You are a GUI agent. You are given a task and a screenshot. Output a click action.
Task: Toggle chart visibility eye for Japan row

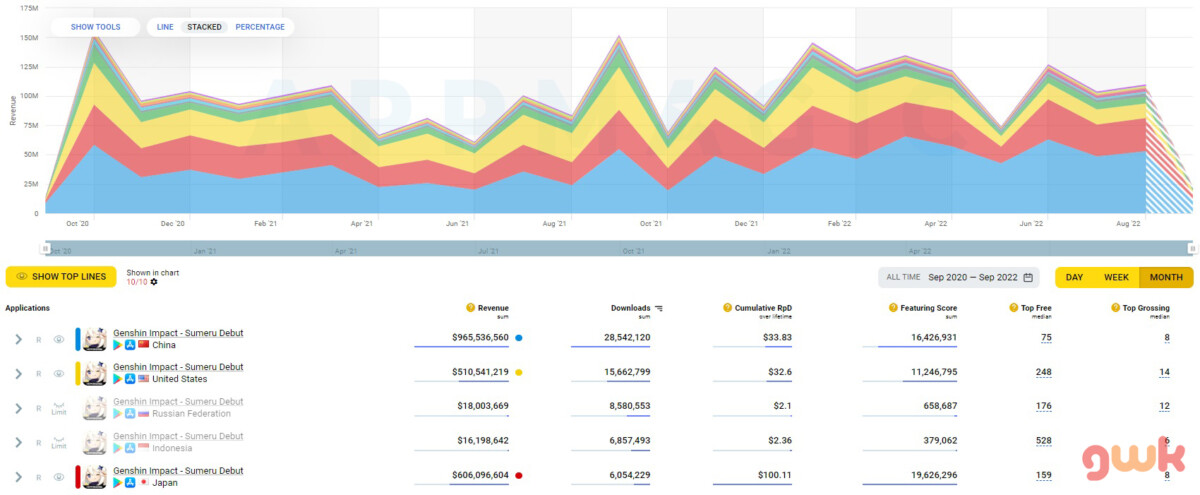(x=59, y=476)
